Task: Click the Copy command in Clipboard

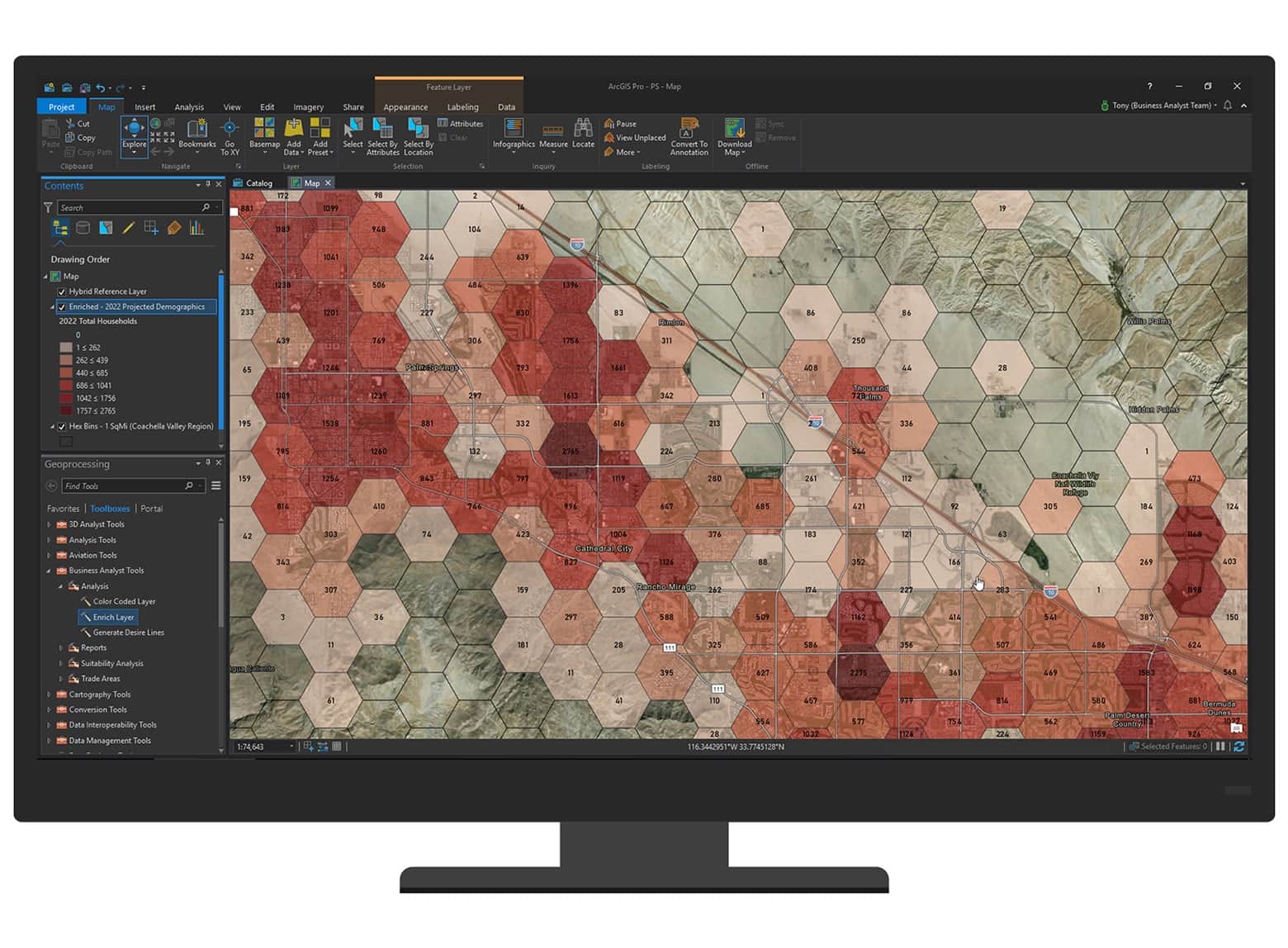Action: (80, 137)
